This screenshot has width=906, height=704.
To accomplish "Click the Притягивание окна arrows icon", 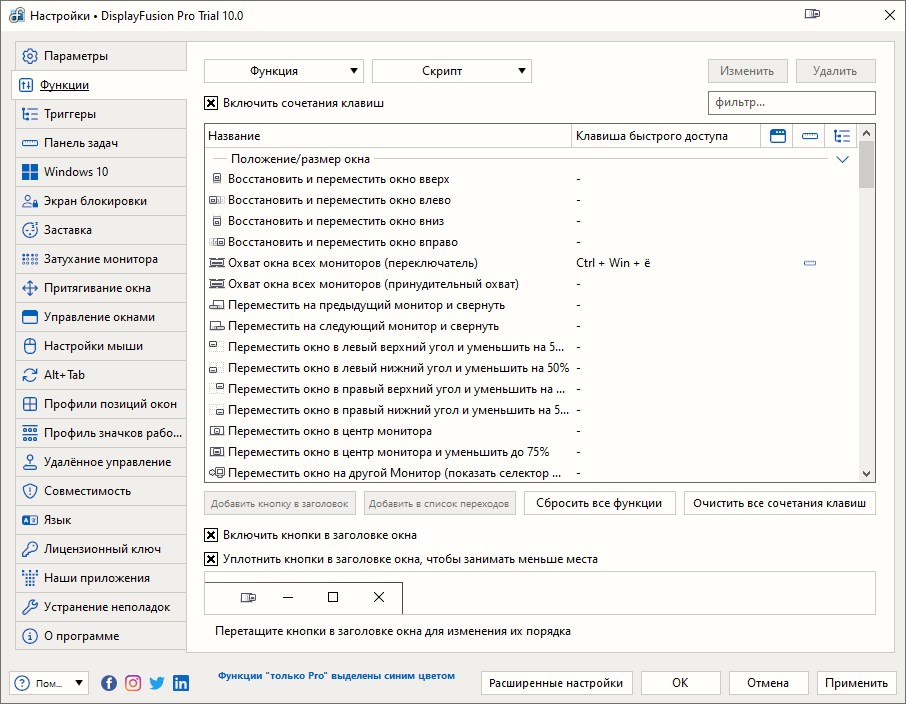I will tap(29, 288).
